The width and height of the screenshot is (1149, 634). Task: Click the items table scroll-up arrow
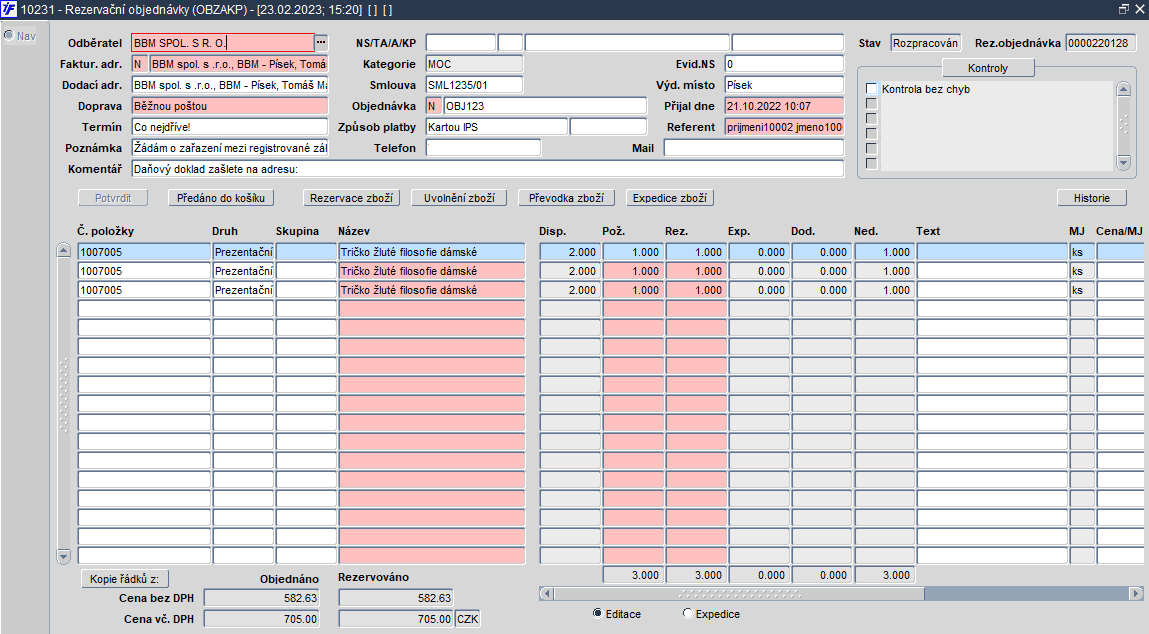pos(64,251)
